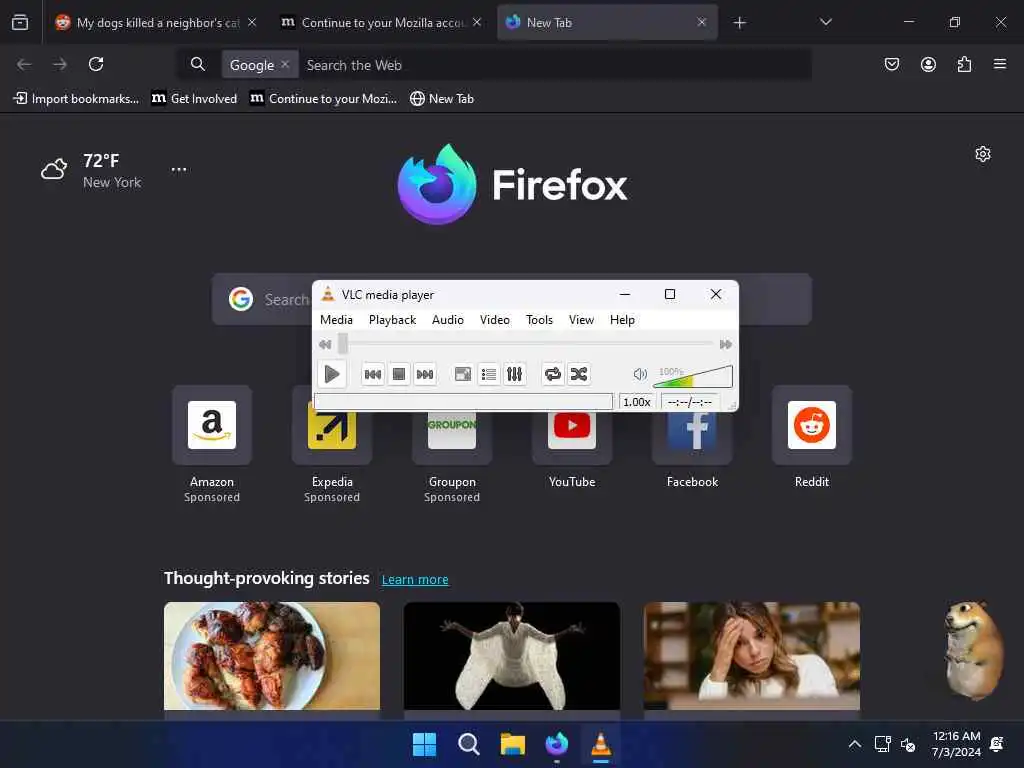Close the New Tab tab
1024x768 pixels.
(x=701, y=22)
